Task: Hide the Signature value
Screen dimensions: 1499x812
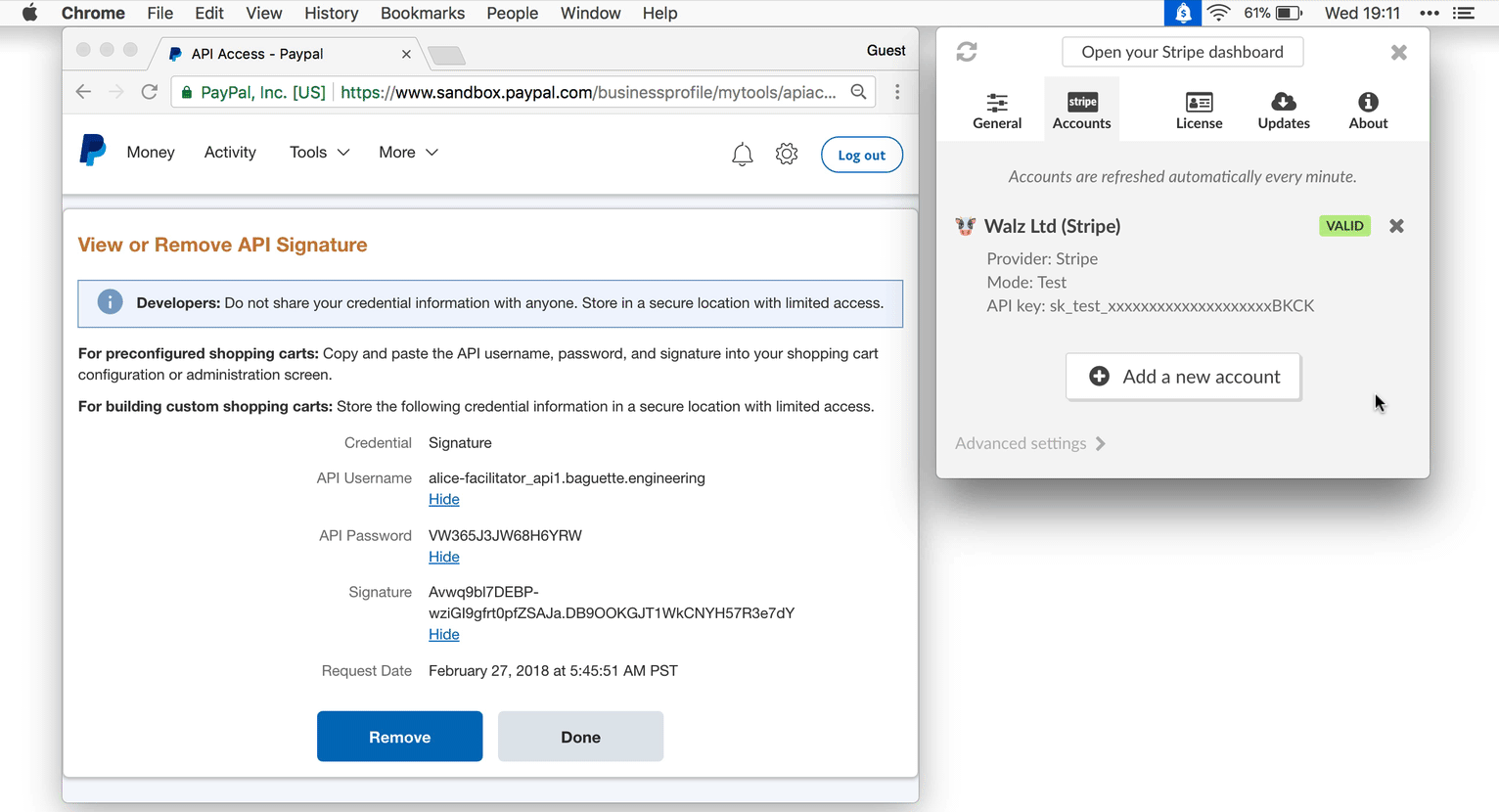Action: [x=443, y=635]
